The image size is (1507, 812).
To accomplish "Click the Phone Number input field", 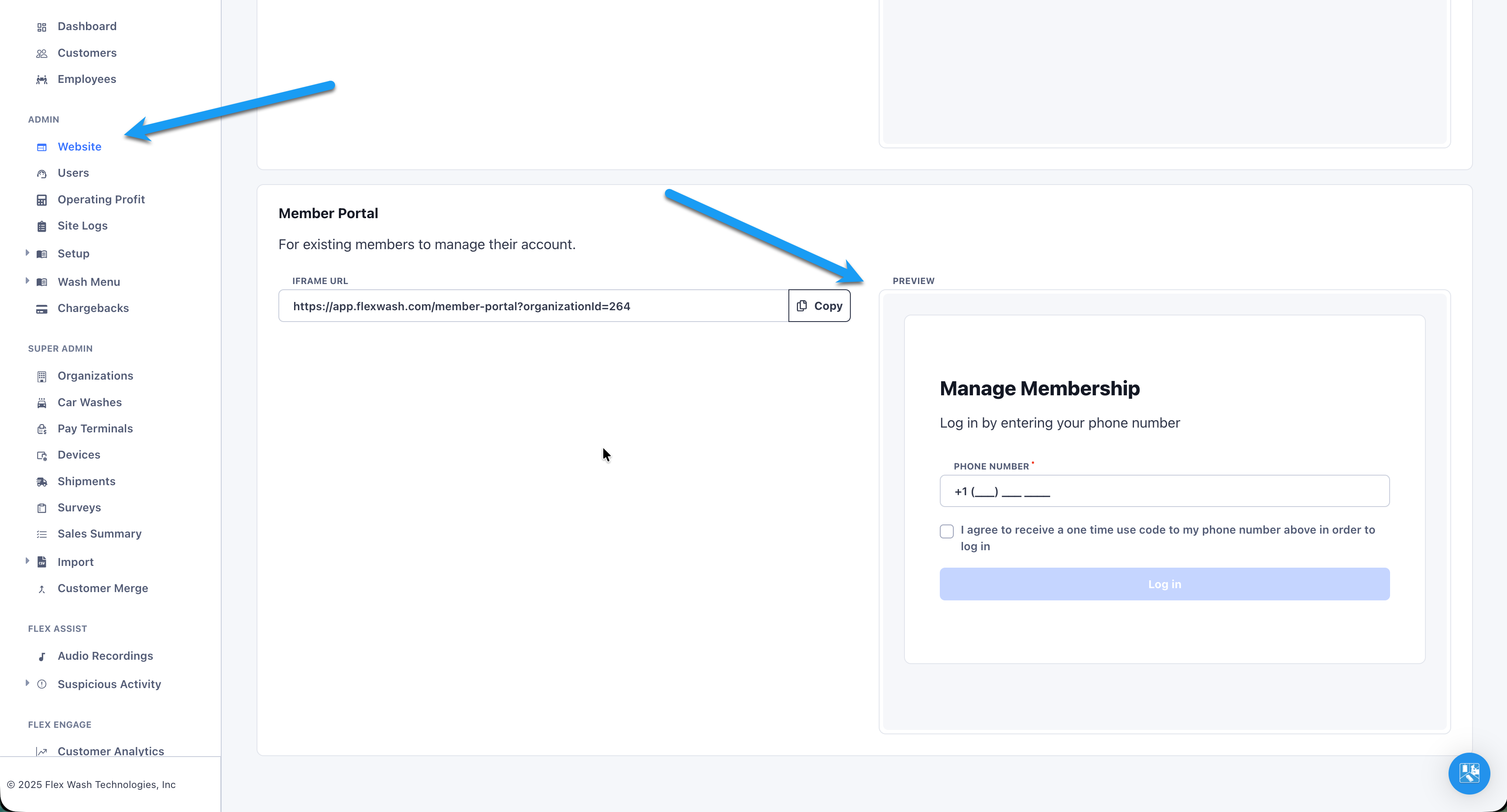I will coord(1164,491).
